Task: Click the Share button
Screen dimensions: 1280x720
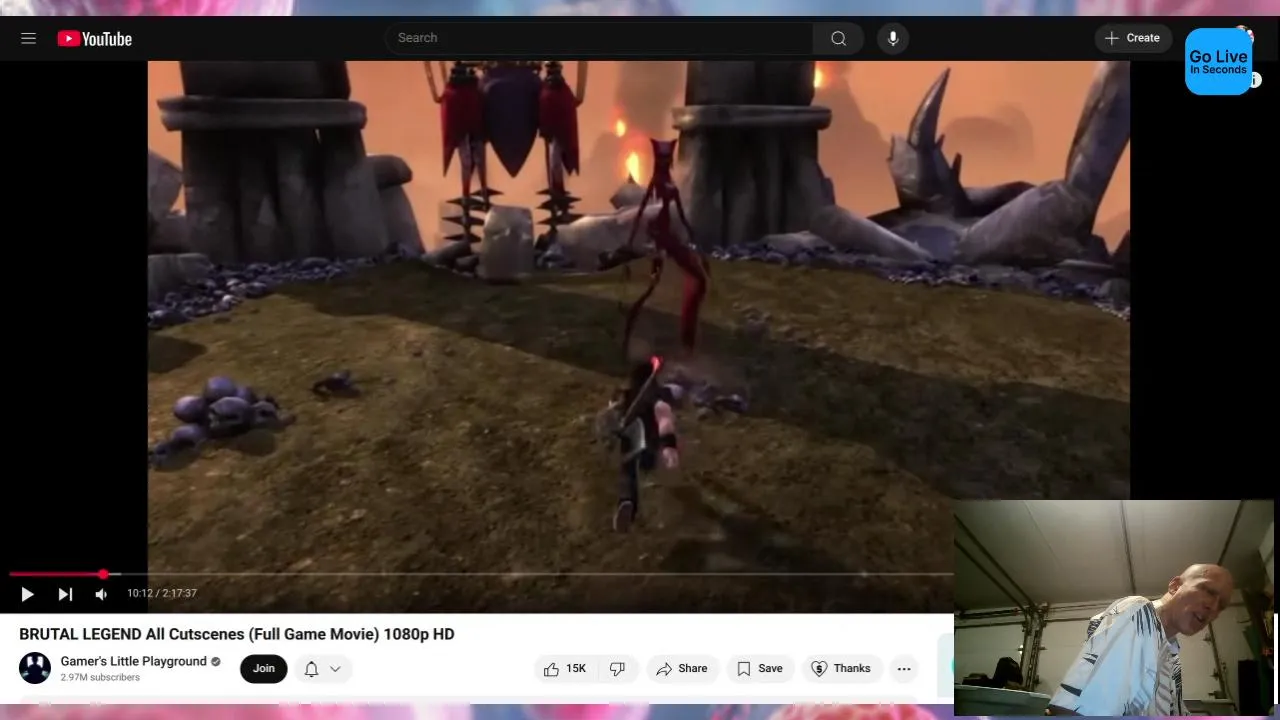Action: (682, 669)
